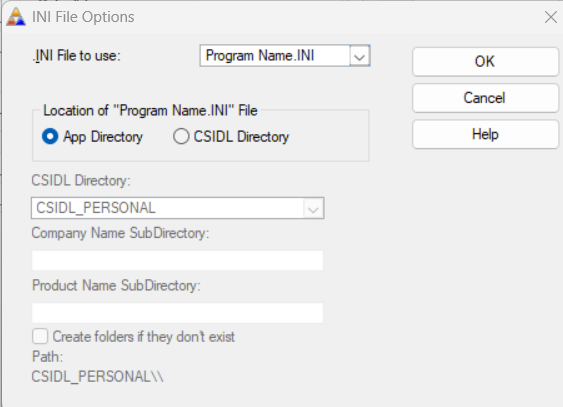Click the application icon in title bar
The width and height of the screenshot is (563, 407).
(16, 17)
